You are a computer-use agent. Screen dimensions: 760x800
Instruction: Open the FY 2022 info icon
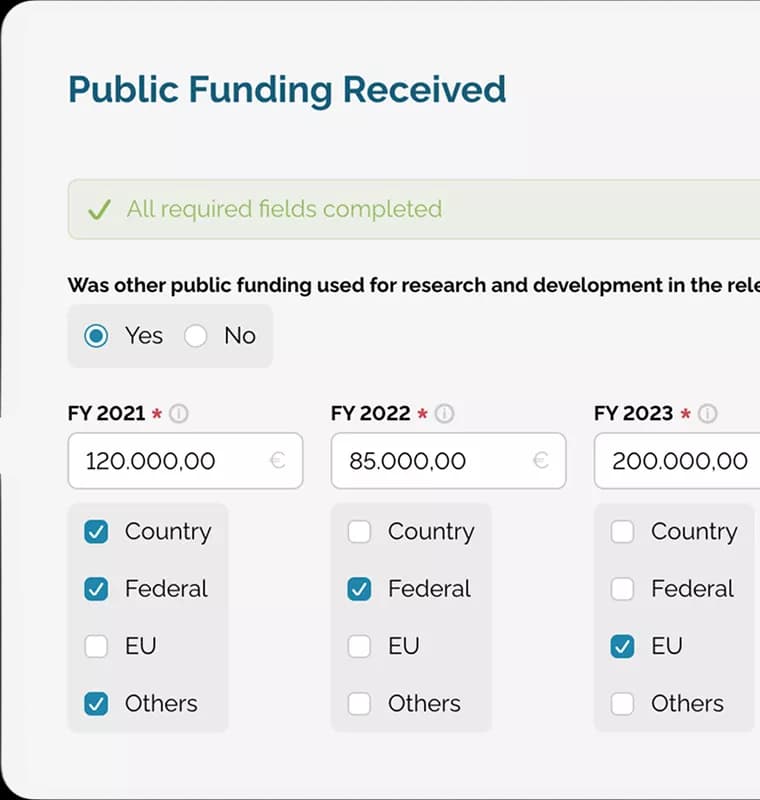[444, 413]
